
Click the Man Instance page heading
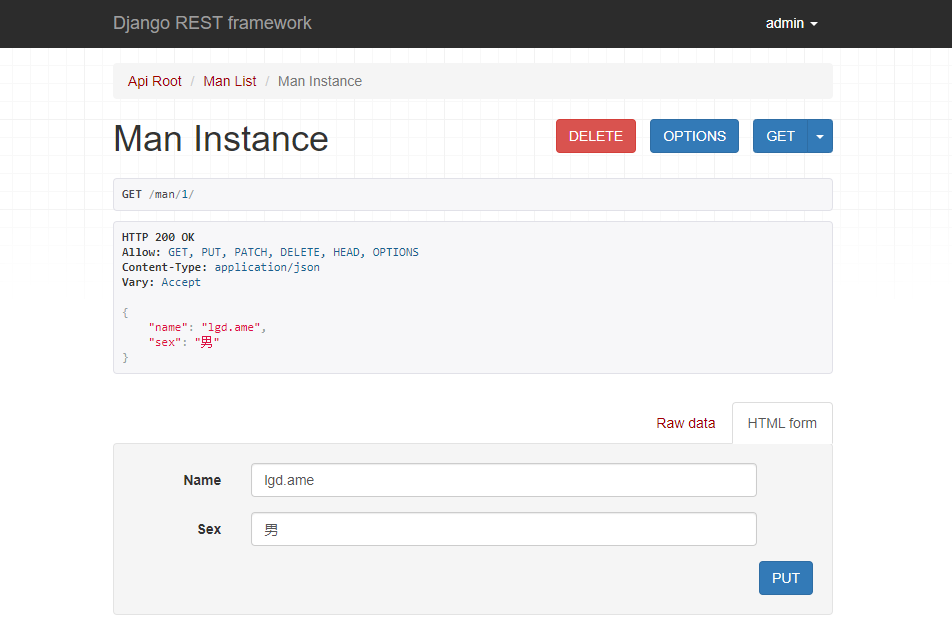(x=221, y=138)
